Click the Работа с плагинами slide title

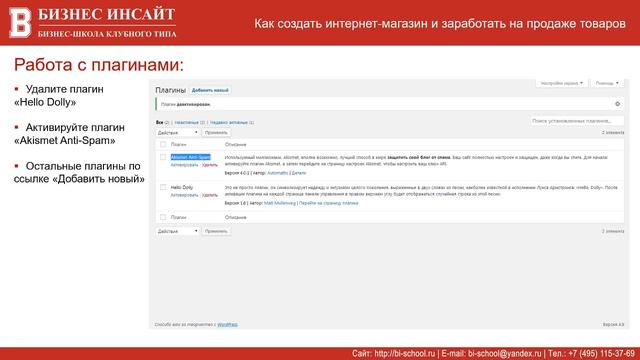pos(99,64)
